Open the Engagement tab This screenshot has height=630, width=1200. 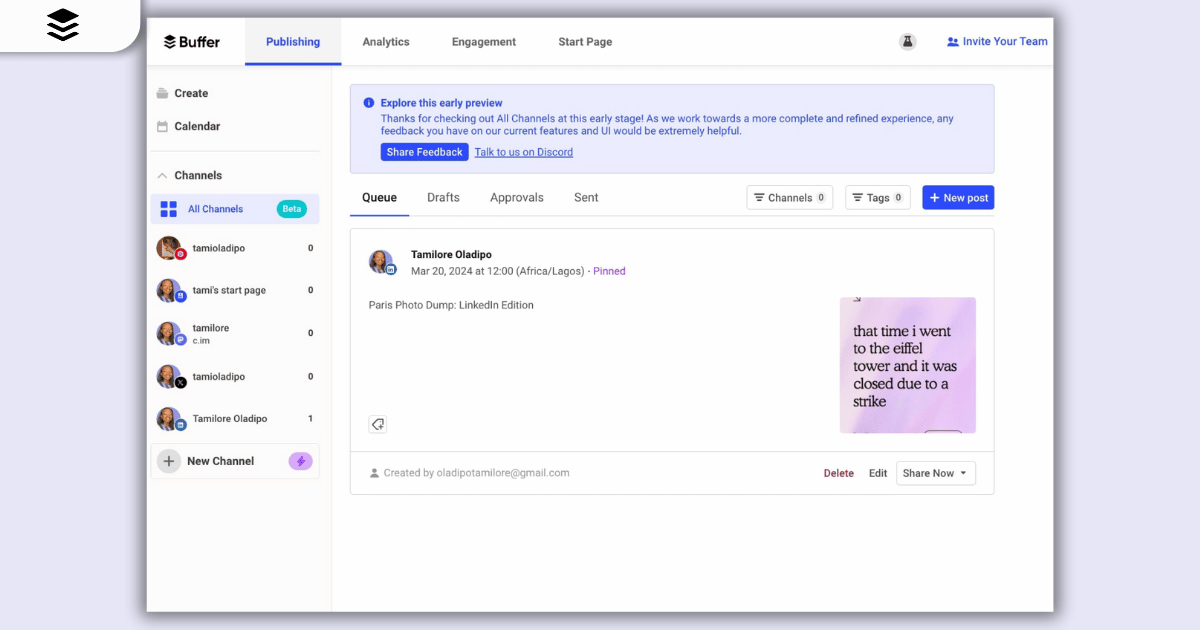(x=484, y=42)
